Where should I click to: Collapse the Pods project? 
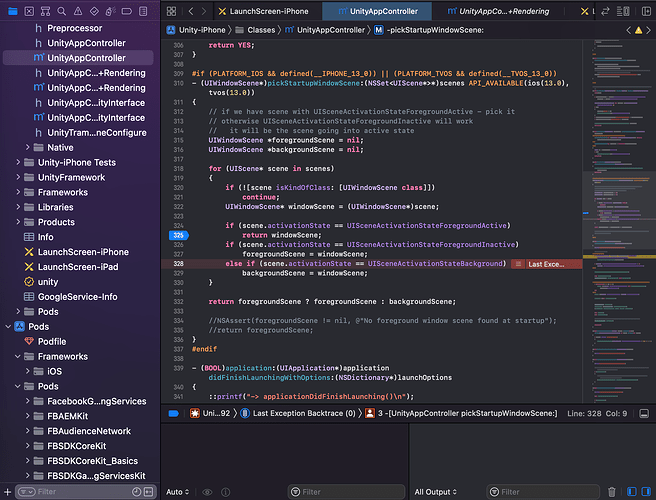8,327
